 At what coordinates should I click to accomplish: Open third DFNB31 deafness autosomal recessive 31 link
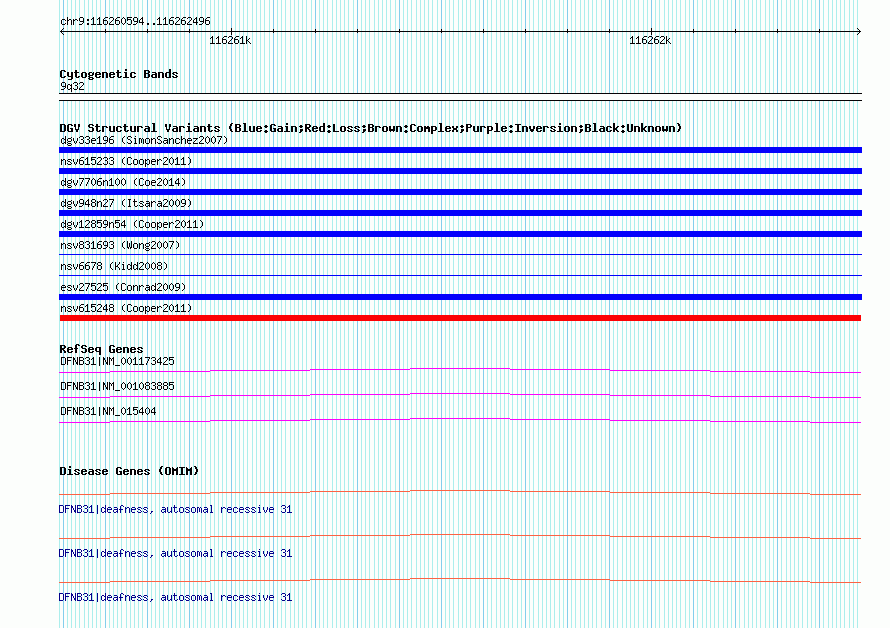pos(175,597)
